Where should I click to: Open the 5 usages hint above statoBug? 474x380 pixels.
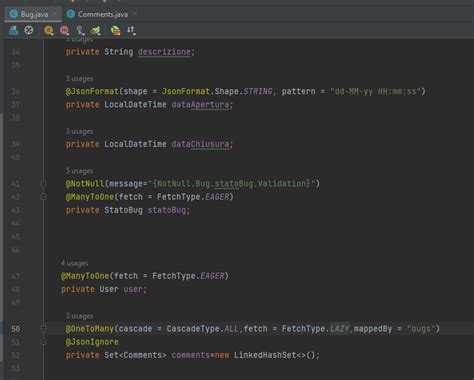(x=79, y=171)
